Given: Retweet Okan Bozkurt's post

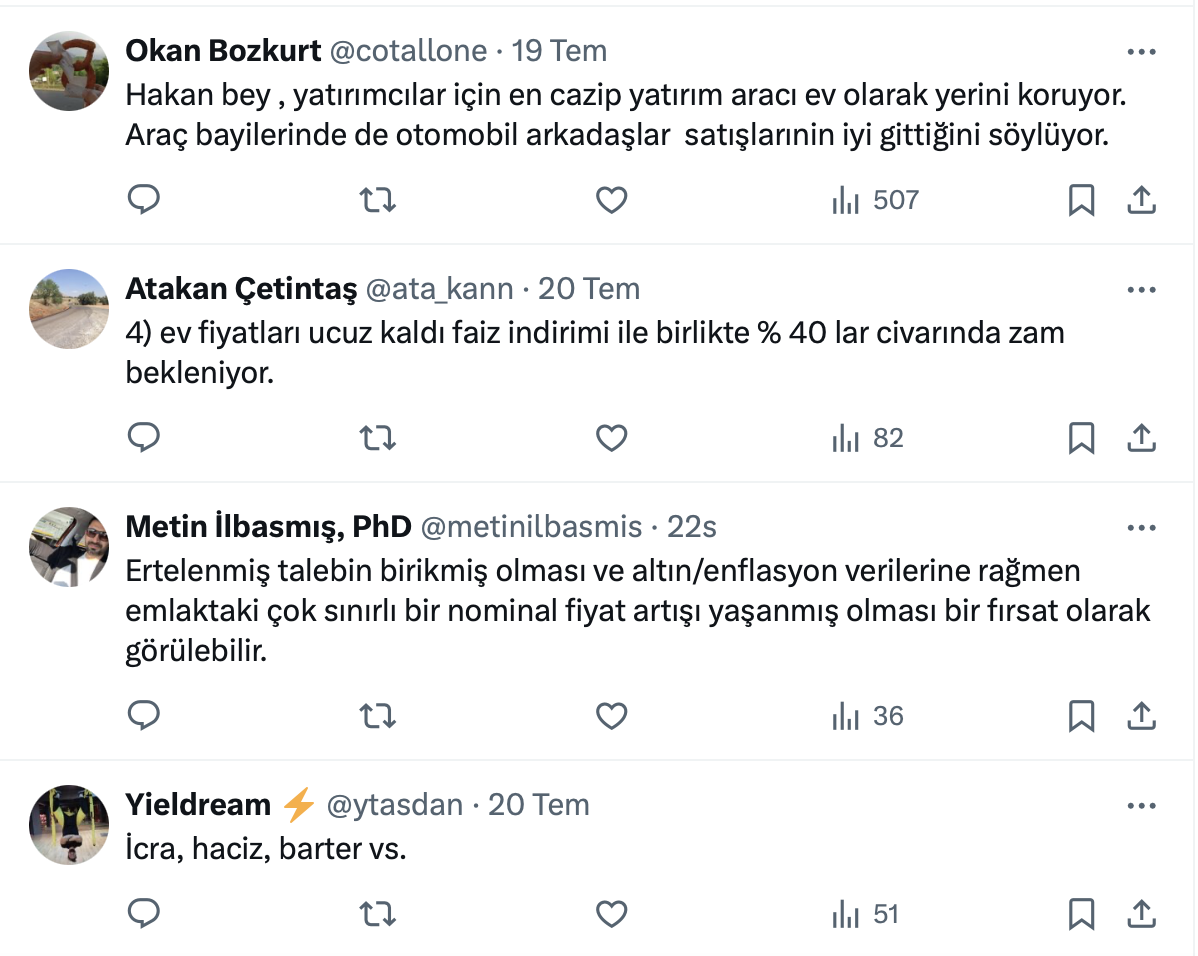Looking at the screenshot, I should pyautogui.click(x=377, y=200).
